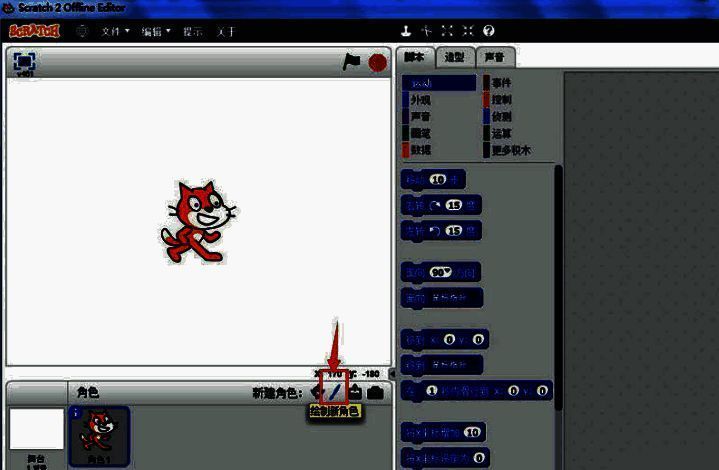Select the white stage backdrop thumbnail
Image resolution: width=719 pixels, height=470 pixels.
click(x=36, y=429)
